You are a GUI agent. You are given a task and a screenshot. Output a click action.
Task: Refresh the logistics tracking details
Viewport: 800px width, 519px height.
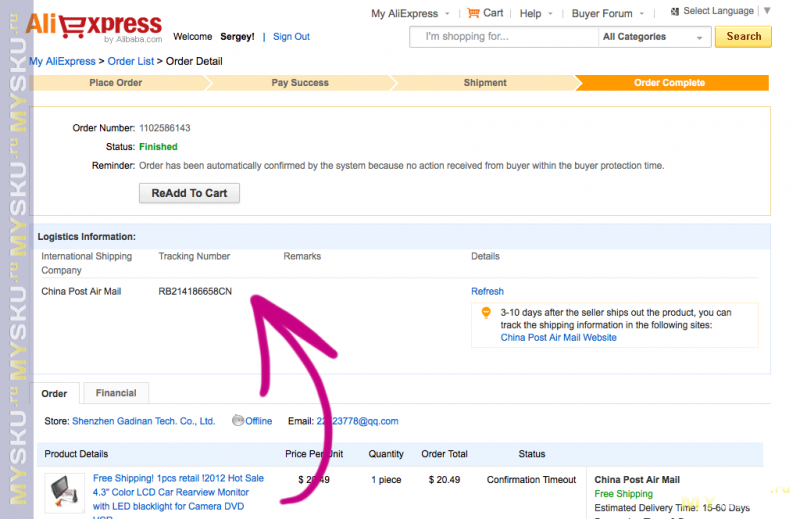pyautogui.click(x=487, y=292)
